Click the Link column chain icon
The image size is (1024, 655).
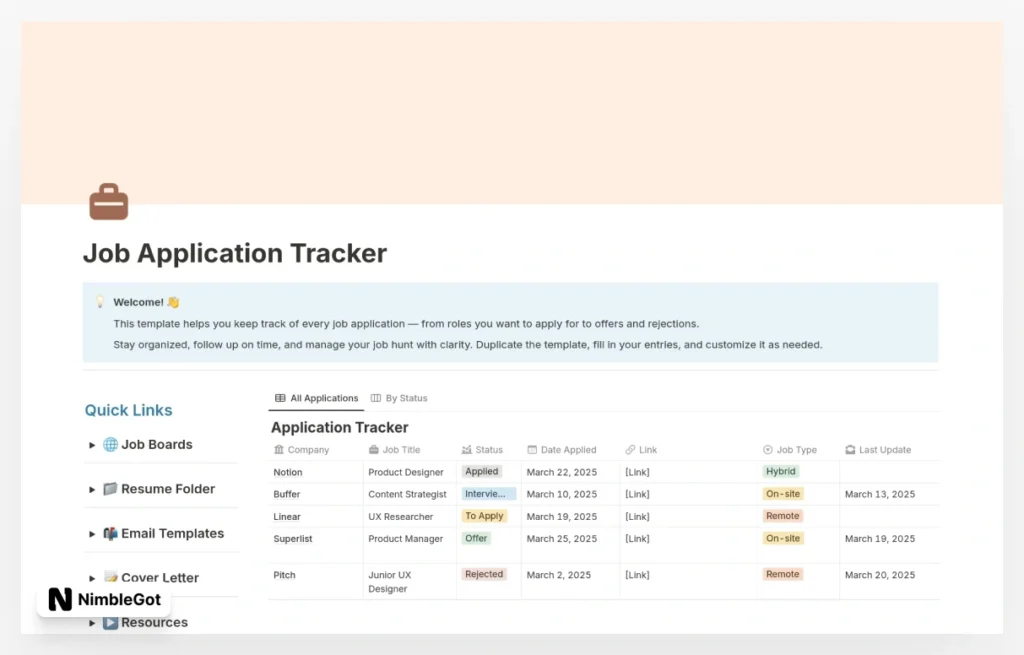point(630,449)
